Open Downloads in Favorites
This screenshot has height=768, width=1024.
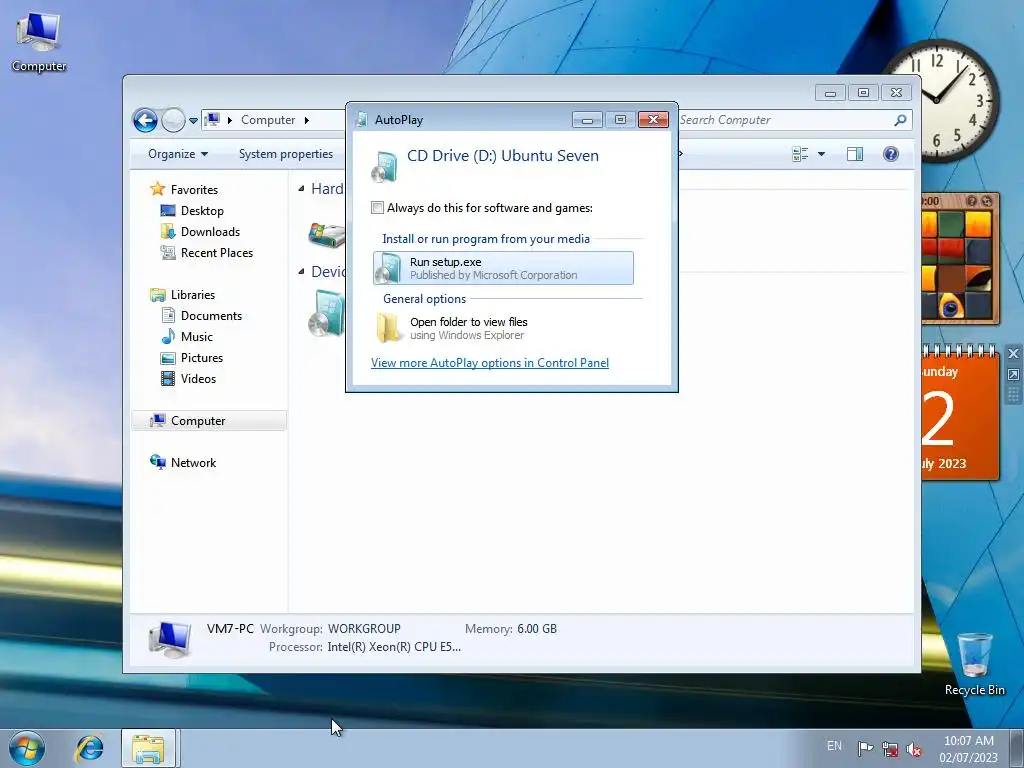pyautogui.click(x=210, y=232)
